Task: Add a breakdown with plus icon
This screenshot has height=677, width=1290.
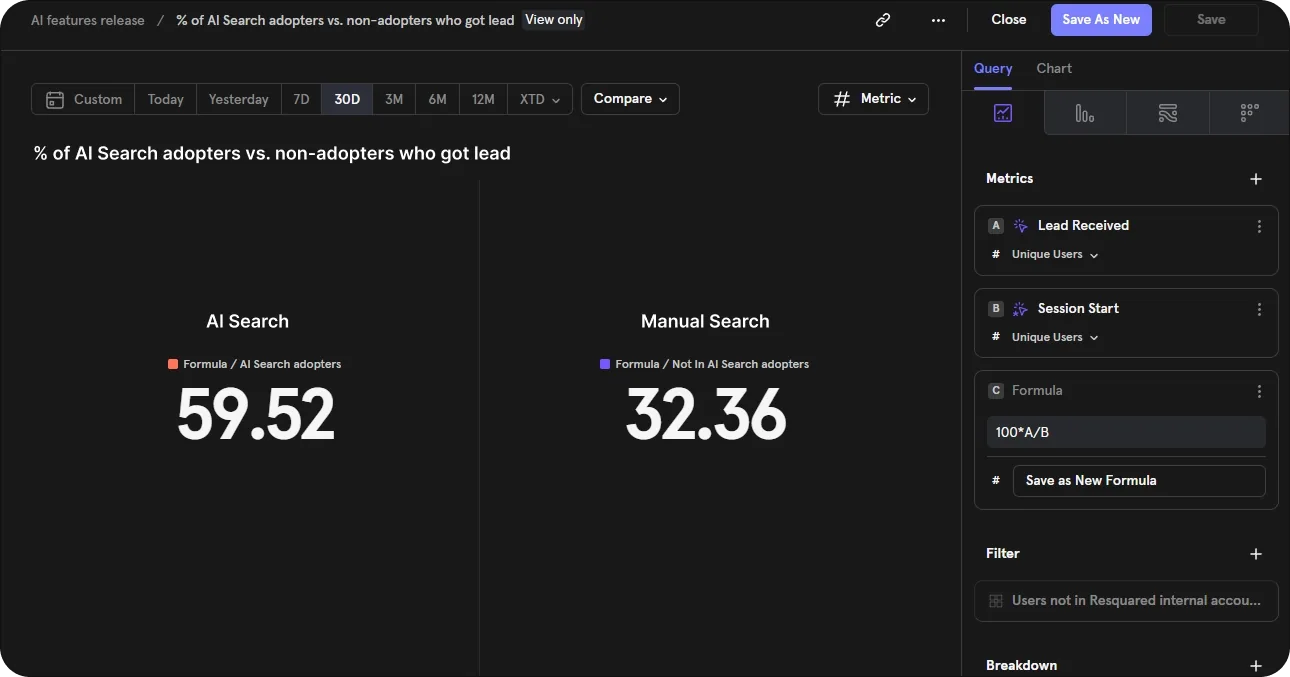Action: coord(1256,666)
